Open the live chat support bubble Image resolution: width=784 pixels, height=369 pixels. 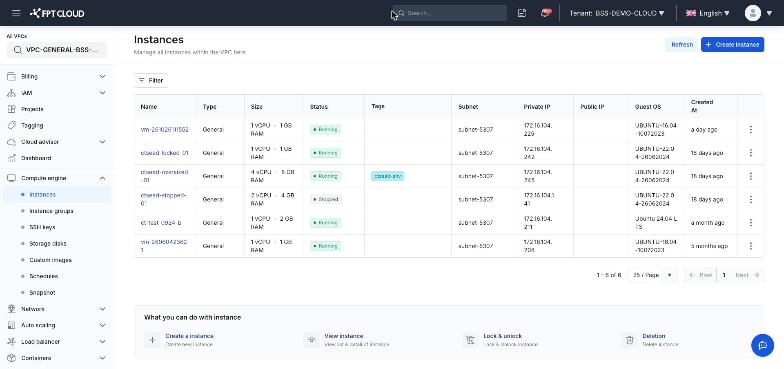(x=762, y=346)
